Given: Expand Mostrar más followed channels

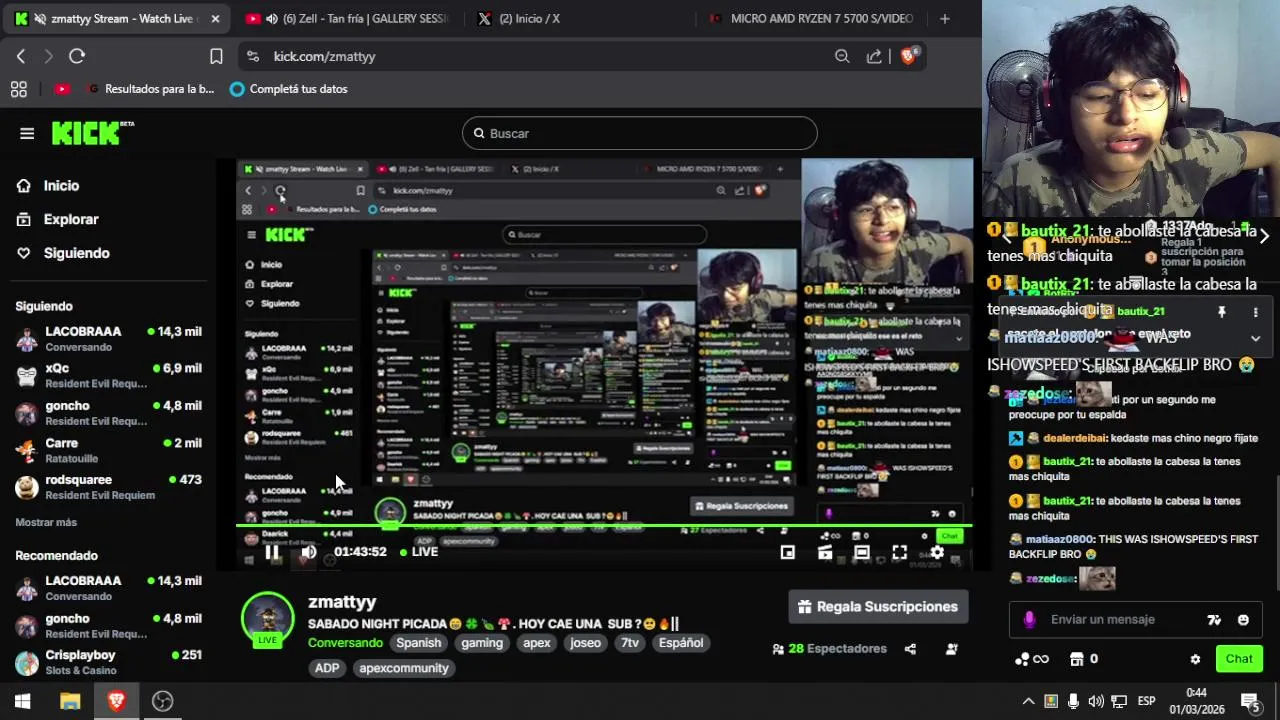Looking at the screenshot, I should pyautogui.click(x=46, y=522).
